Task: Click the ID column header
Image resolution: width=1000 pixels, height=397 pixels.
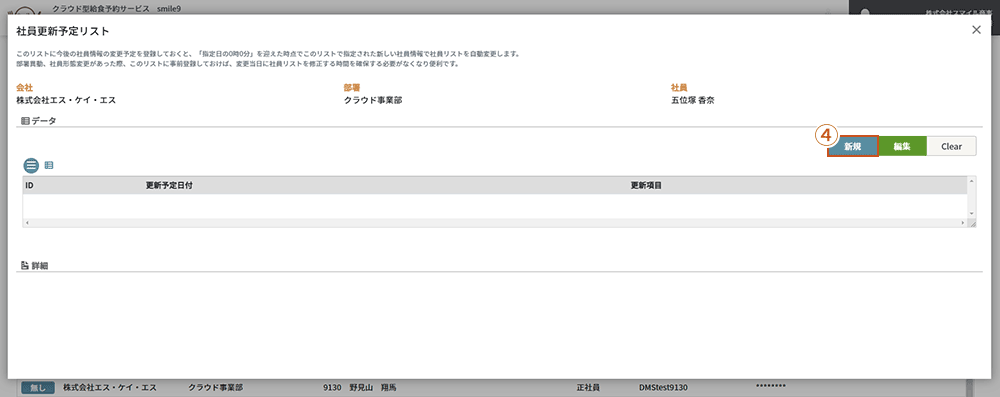Action: point(29,185)
